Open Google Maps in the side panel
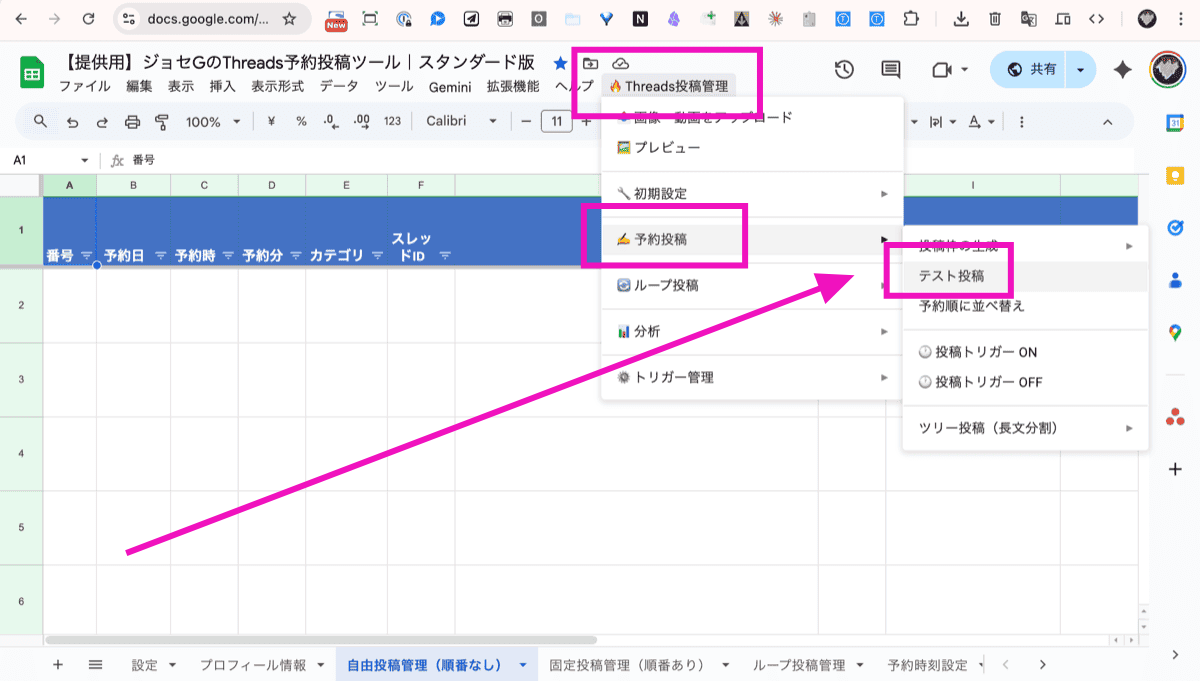The image size is (1200, 681). click(x=1175, y=333)
